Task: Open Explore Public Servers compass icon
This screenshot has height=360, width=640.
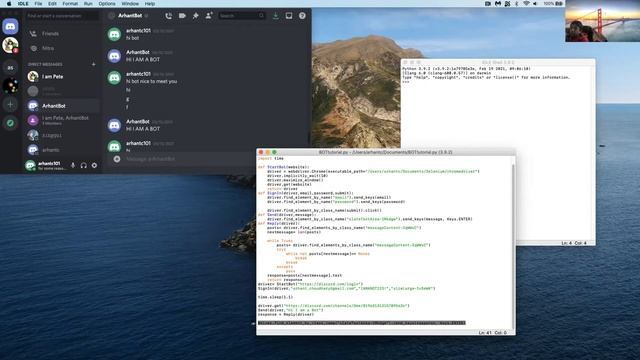Action: click(10, 123)
